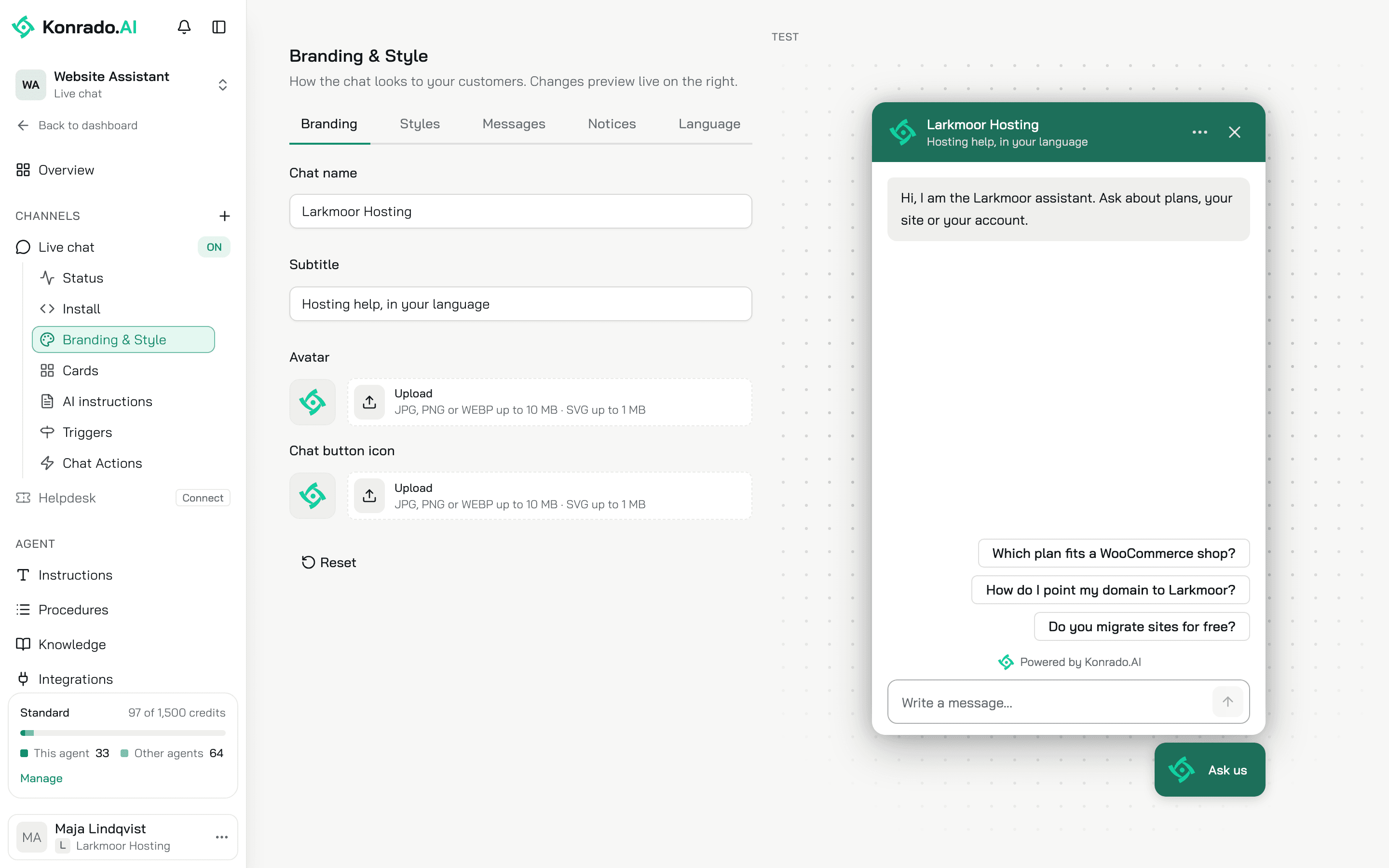This screenshot has width=1389, height=868.
Task: Choose 'Which plan fits a WooCommerce shop?'
Action: (1114, 553)
